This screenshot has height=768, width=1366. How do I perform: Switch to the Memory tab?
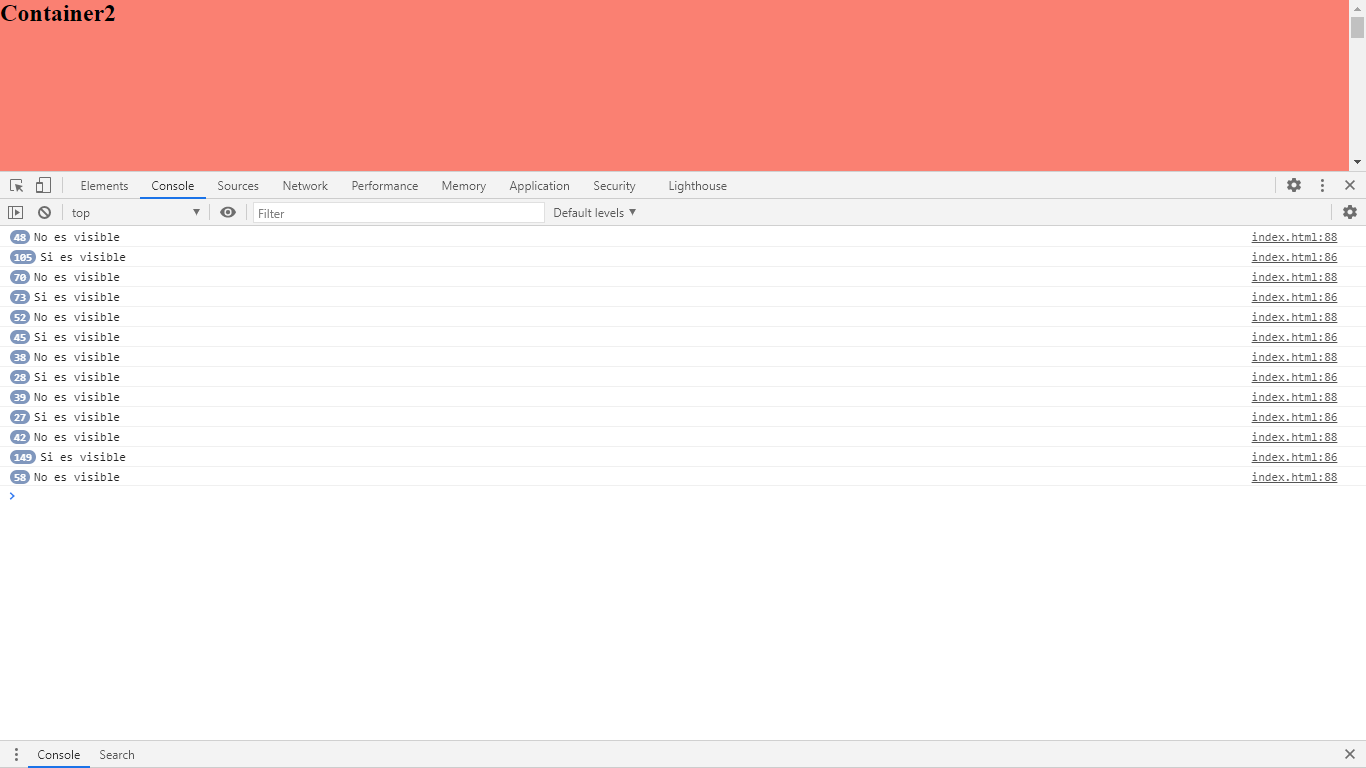(464, 186)
